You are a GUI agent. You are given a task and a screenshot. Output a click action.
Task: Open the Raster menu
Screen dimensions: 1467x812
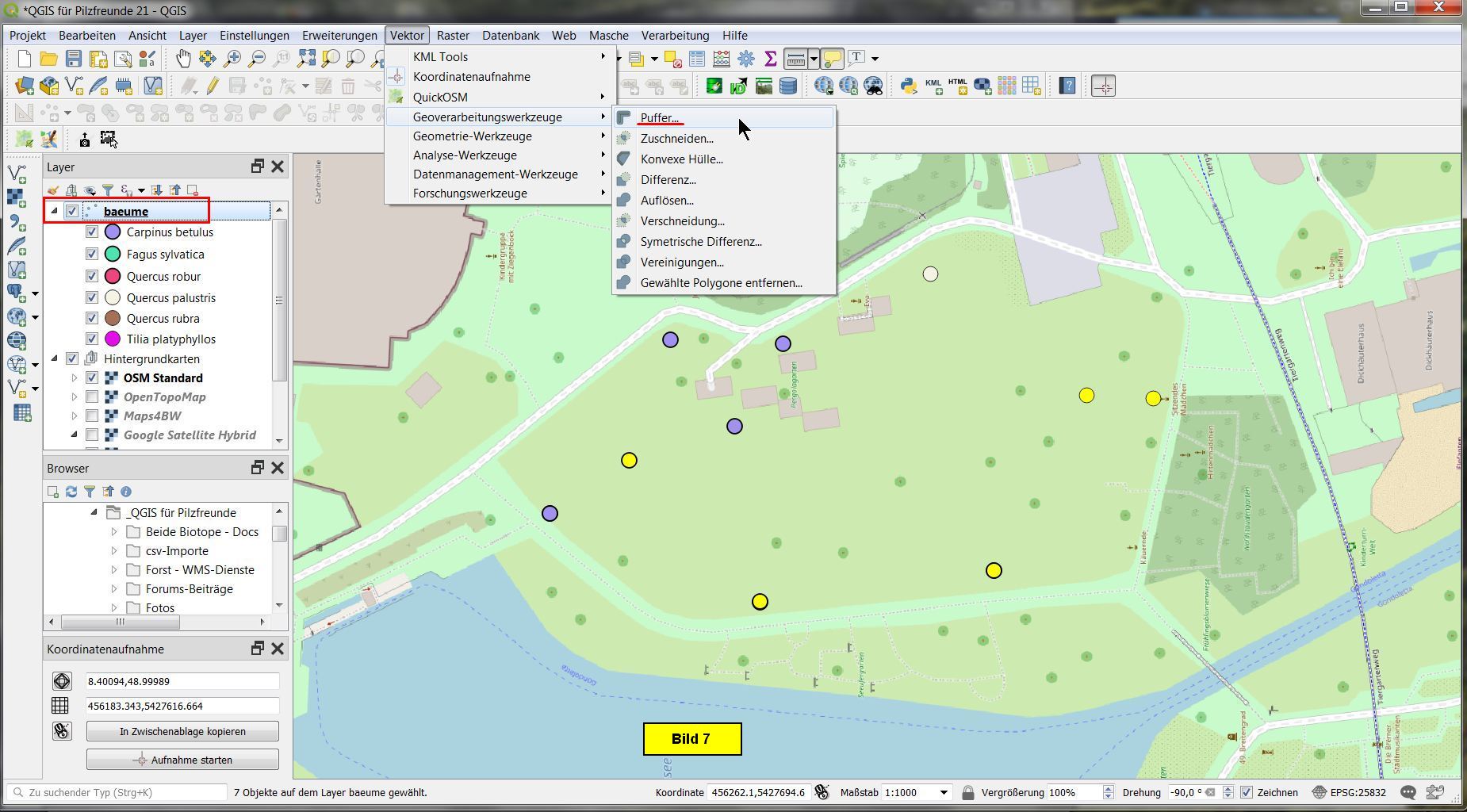pyautogui.click(x=453, y=36)
